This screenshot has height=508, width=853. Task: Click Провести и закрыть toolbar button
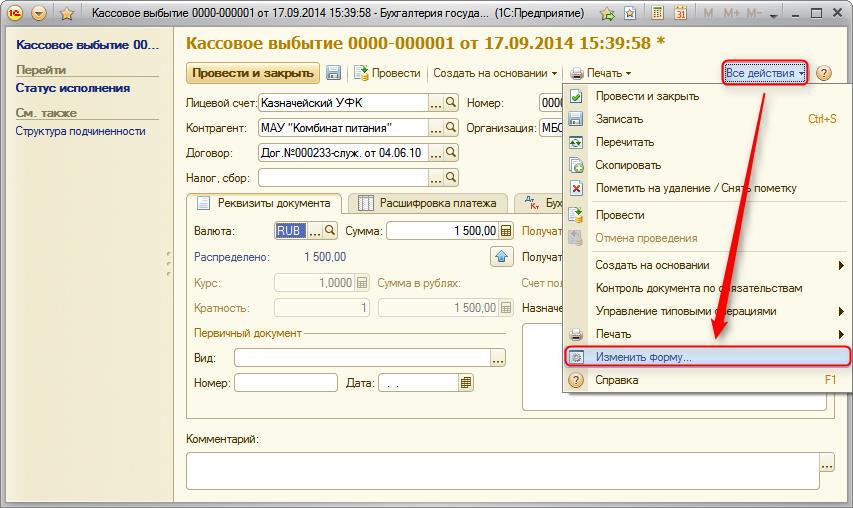[x=253, y=73]
